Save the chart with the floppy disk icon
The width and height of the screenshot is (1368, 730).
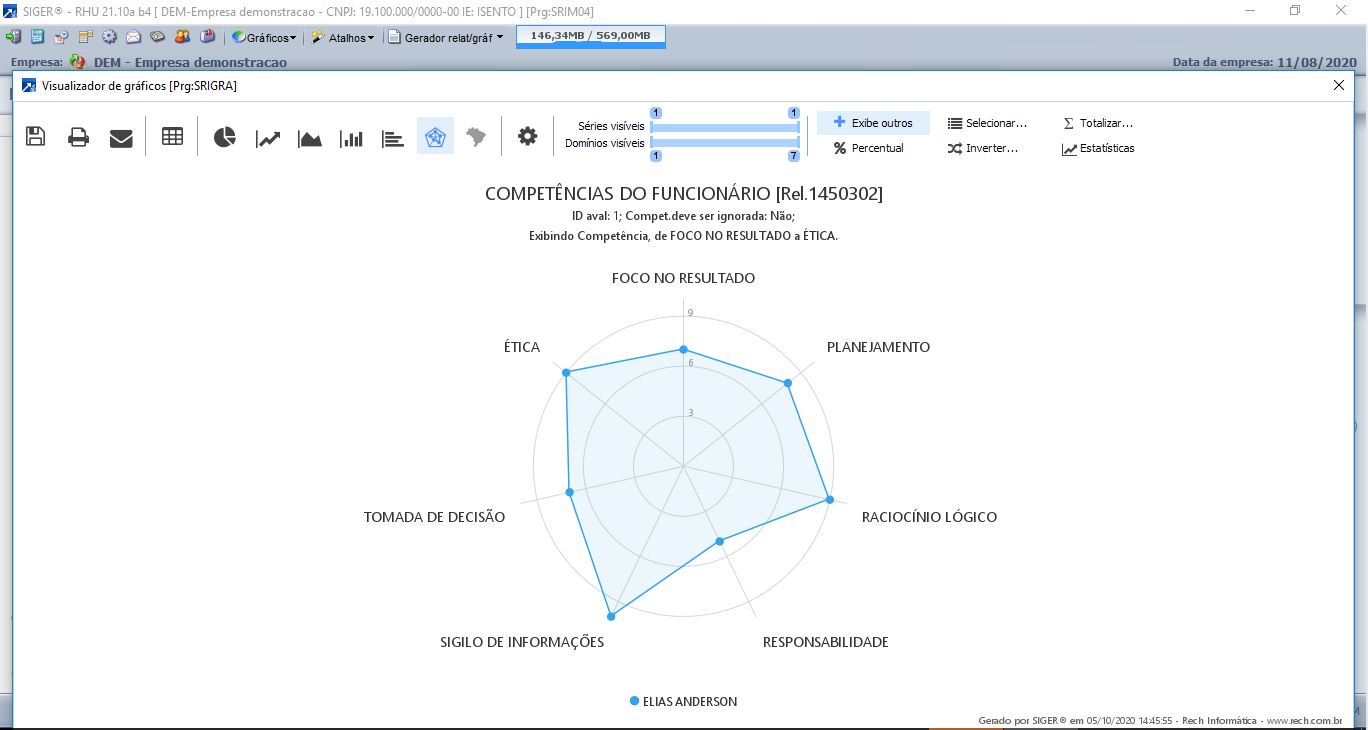coord(35,137)
